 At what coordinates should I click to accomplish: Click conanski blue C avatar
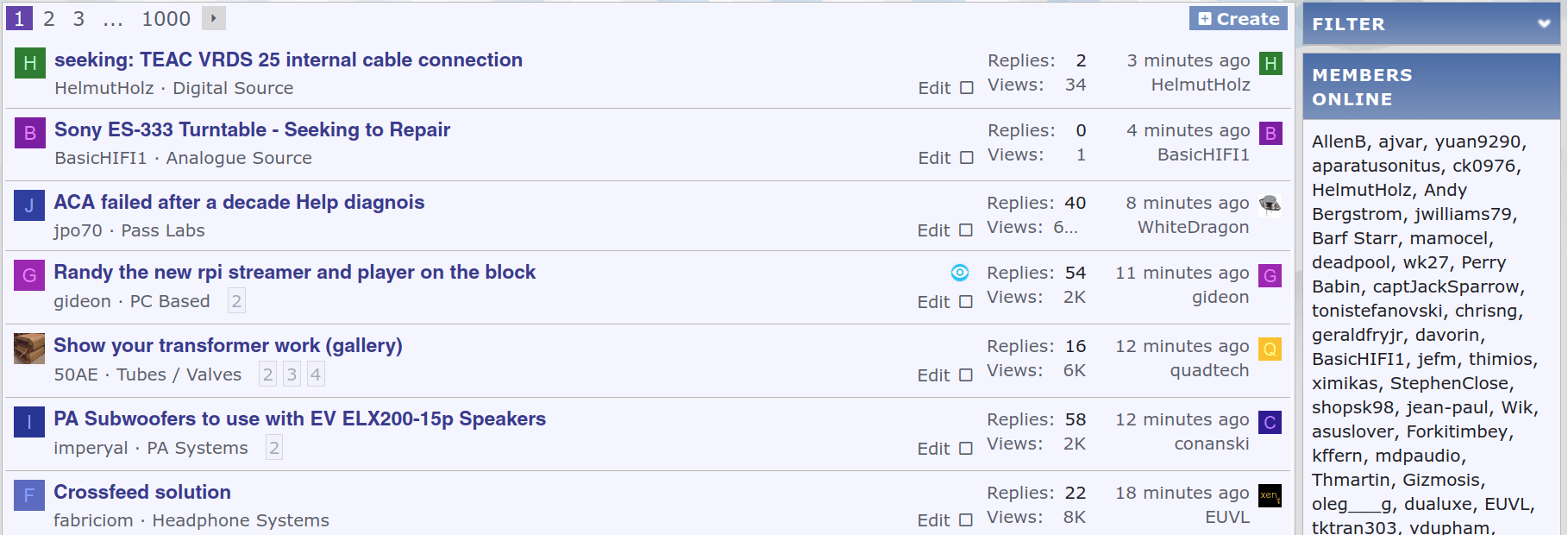[x=1270, y=422]
